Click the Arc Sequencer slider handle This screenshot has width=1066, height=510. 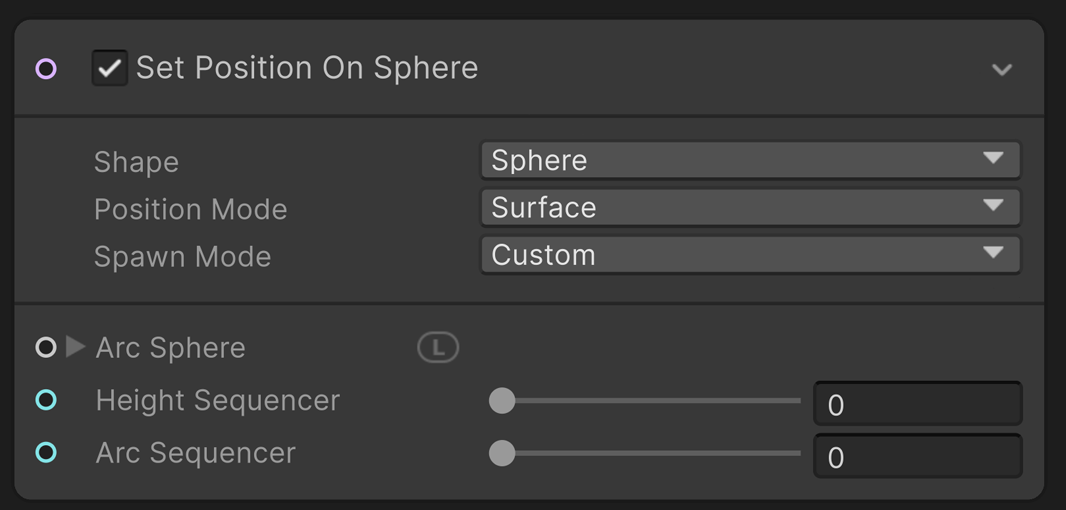502,453
